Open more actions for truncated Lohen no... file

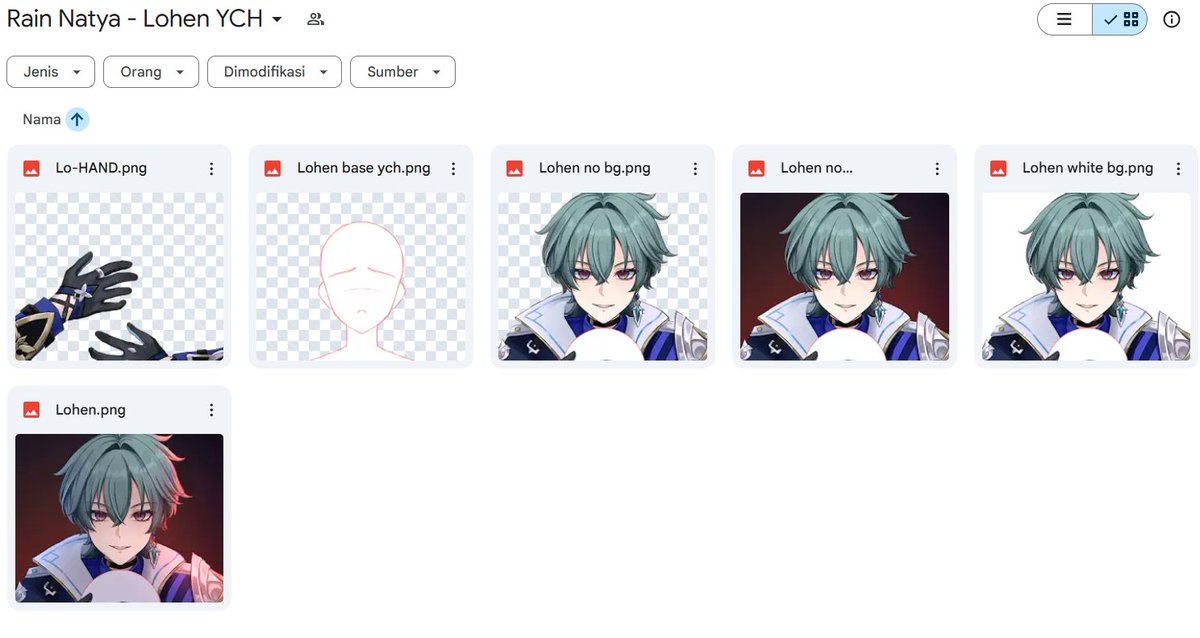point(937,169)
